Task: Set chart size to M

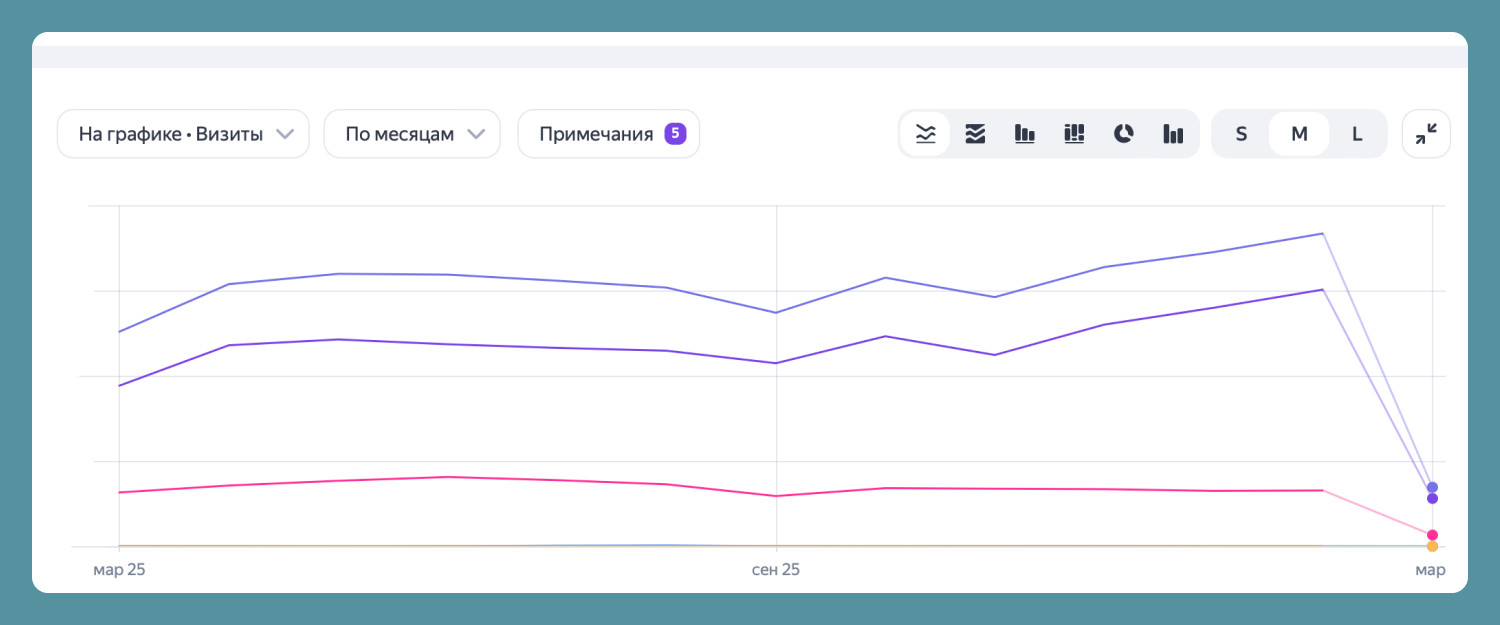Action: point(1299,134)
